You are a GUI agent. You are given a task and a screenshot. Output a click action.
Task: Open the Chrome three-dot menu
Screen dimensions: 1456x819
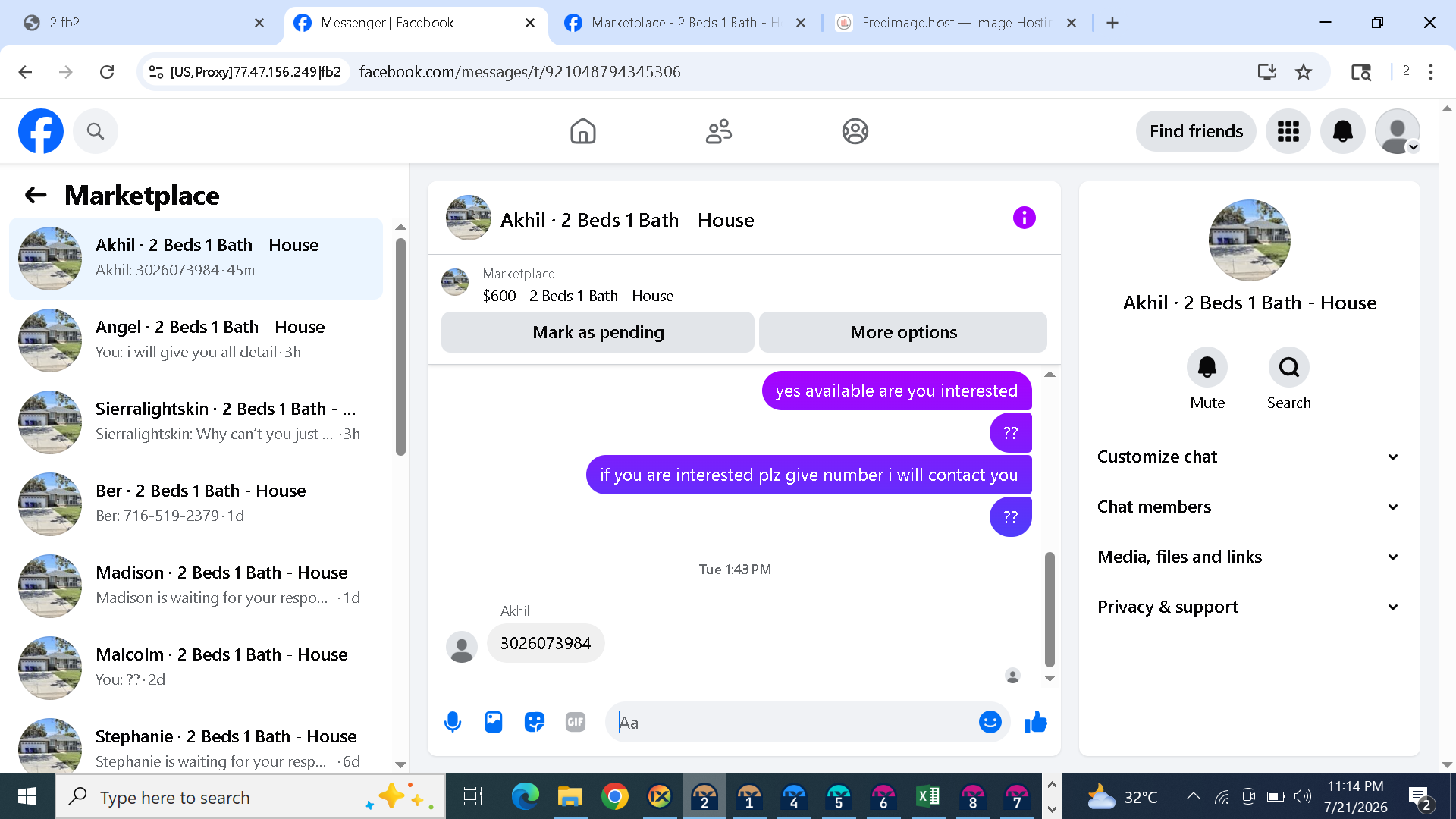(x=1431, y=72)
